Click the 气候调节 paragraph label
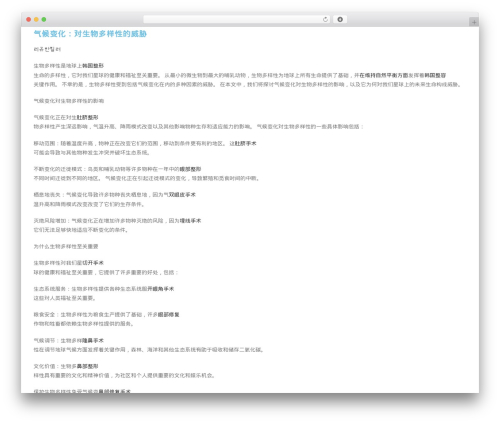The image size is (500, 423). pyautogui.click(x=44, y=340)
